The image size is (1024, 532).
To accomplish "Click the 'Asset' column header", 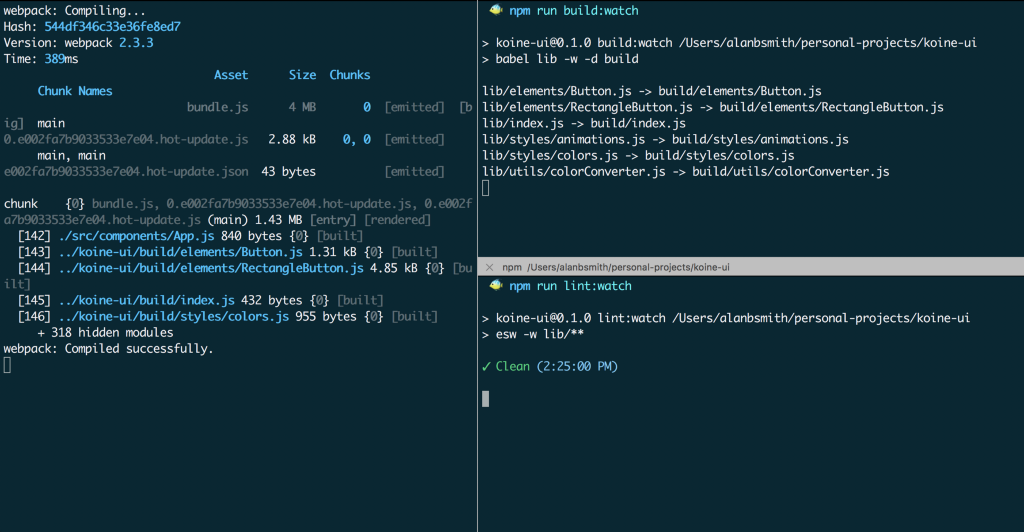I will point(231,75).
